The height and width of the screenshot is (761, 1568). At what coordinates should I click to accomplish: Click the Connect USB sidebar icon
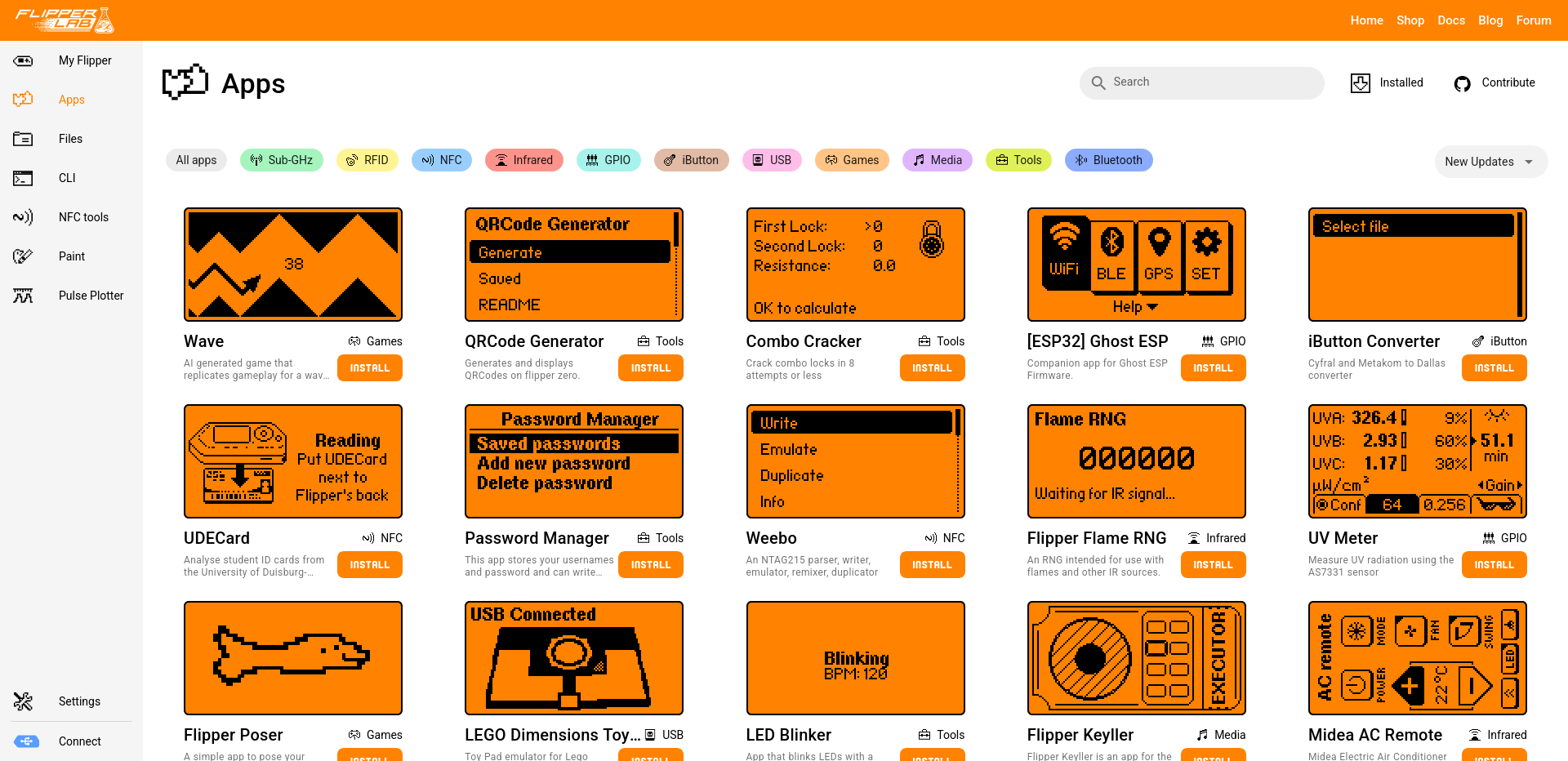(x=26, y=741)
